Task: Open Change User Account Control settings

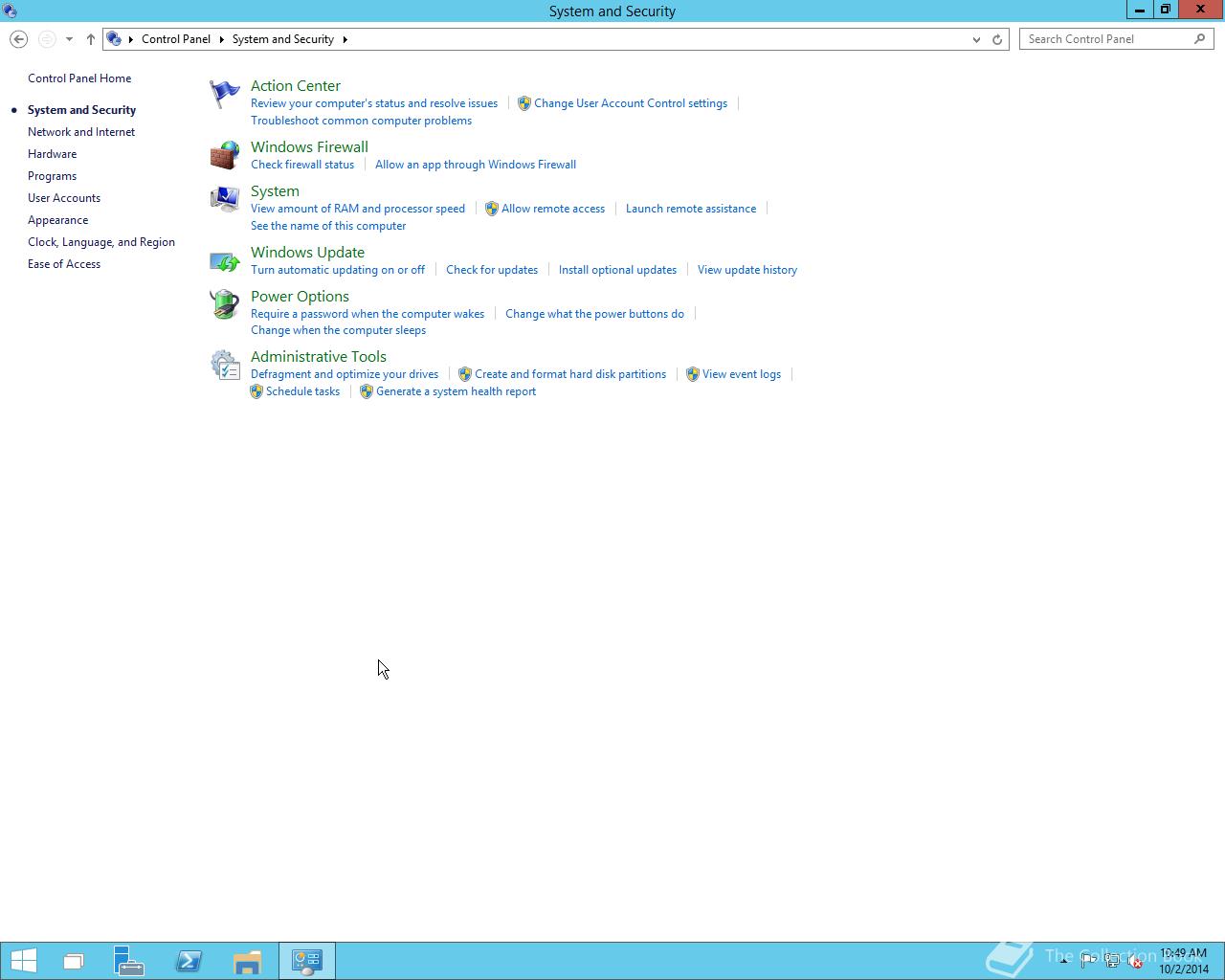Action: 631,103
